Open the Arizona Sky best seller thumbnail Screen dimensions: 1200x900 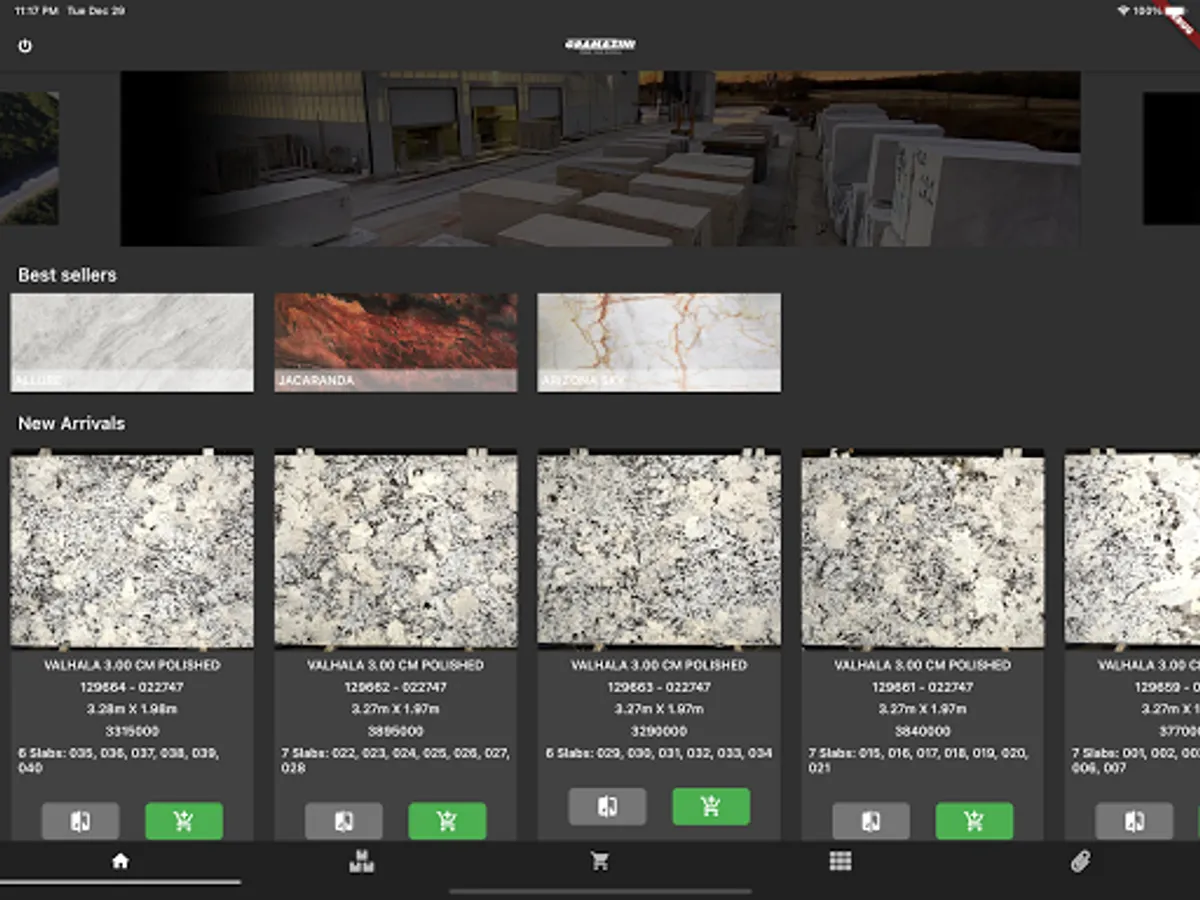(659, 342)
